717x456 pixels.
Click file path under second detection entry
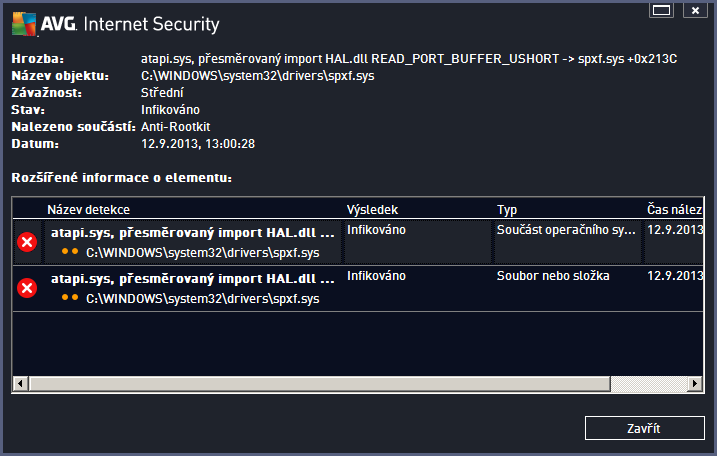202,298
